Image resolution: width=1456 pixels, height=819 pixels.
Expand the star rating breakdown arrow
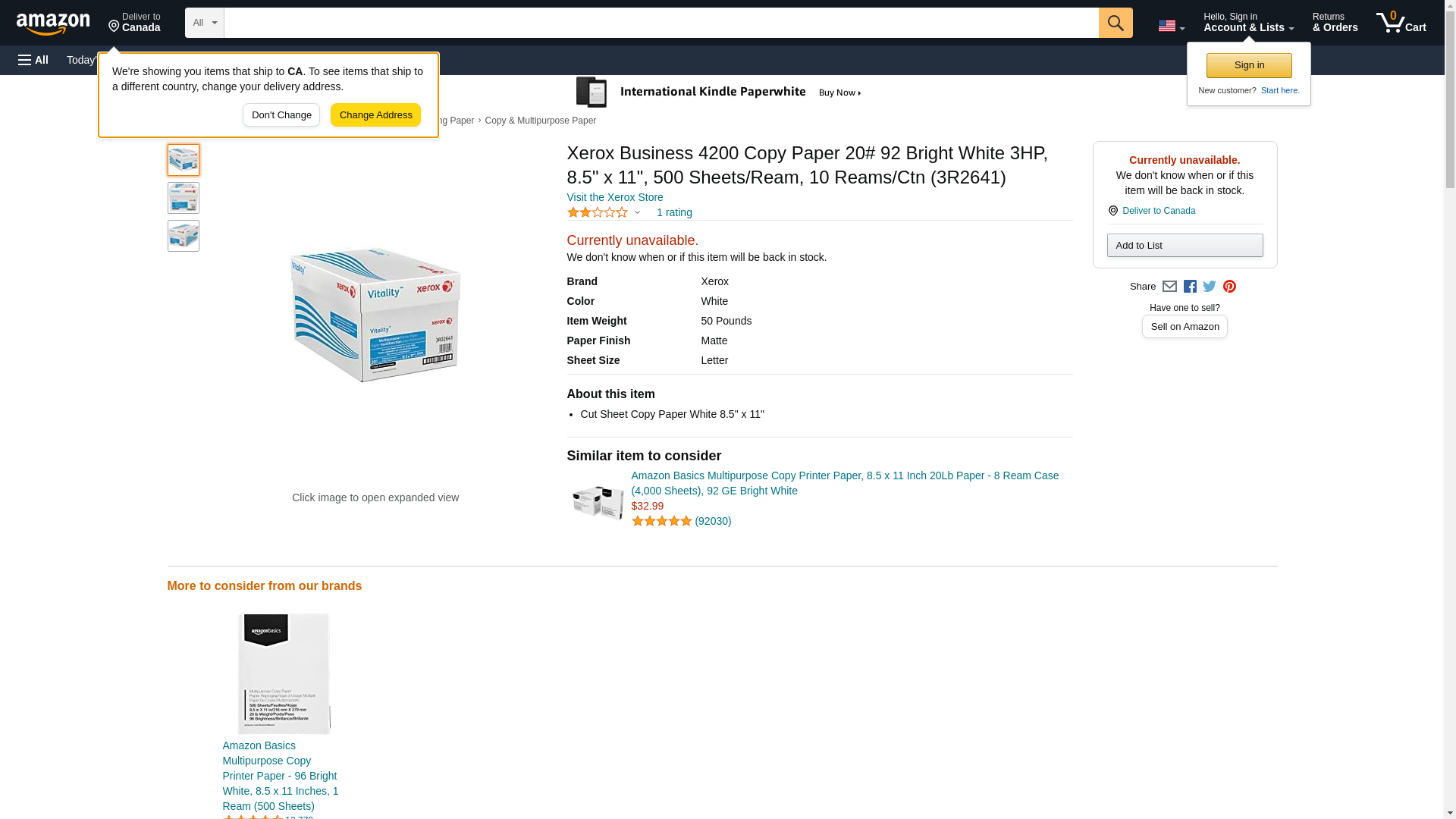point(637,213)
